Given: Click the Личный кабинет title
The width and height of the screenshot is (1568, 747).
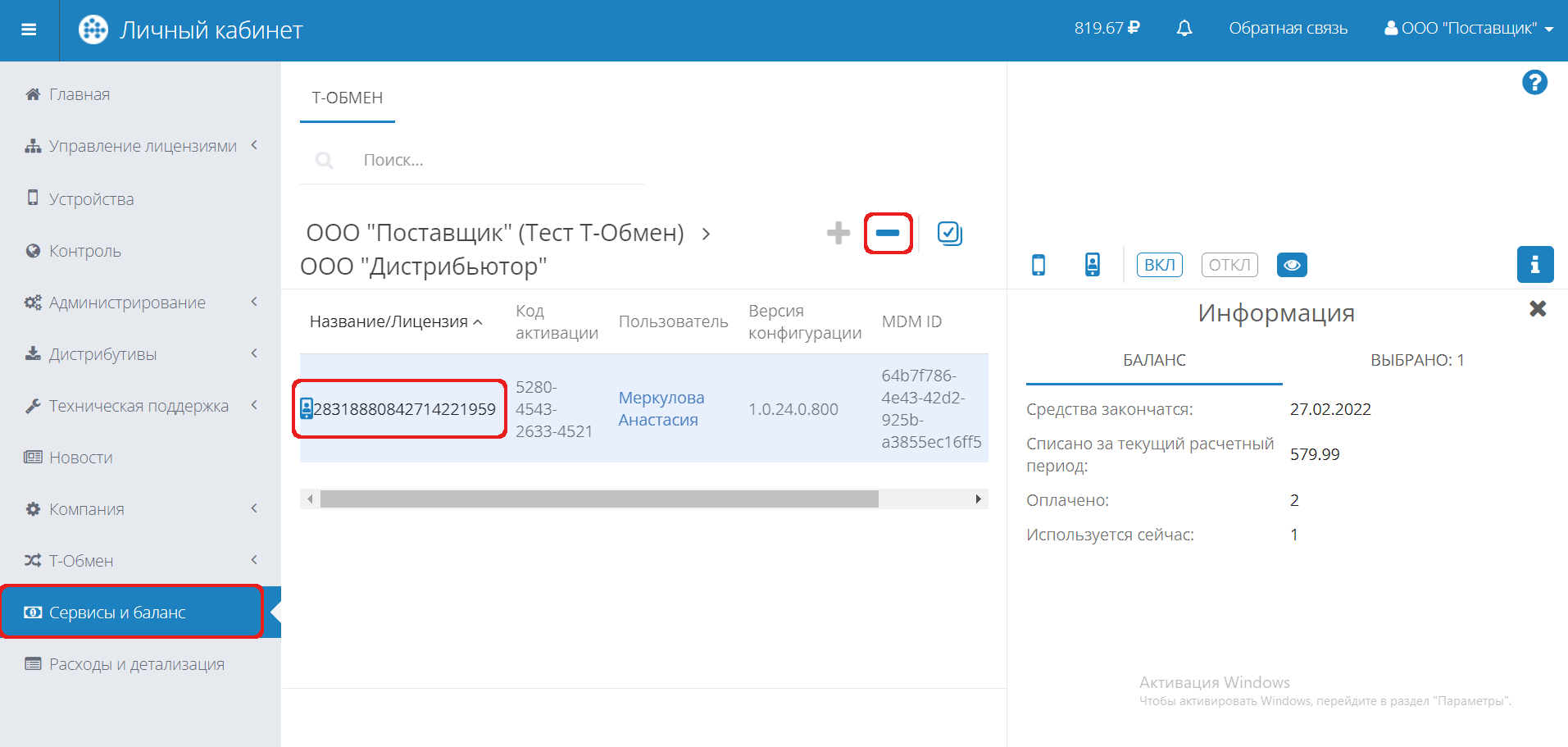Looking at the screenshot, I should click(x=211, y=30).
